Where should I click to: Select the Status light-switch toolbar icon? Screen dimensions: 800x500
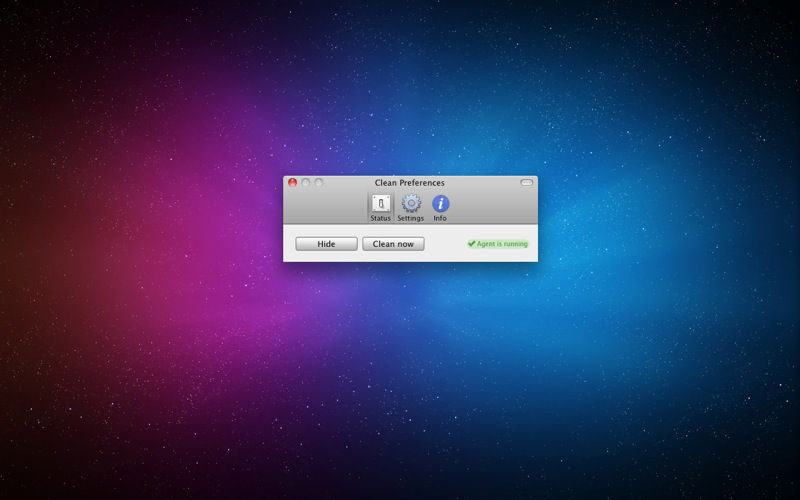pos(381,204)
